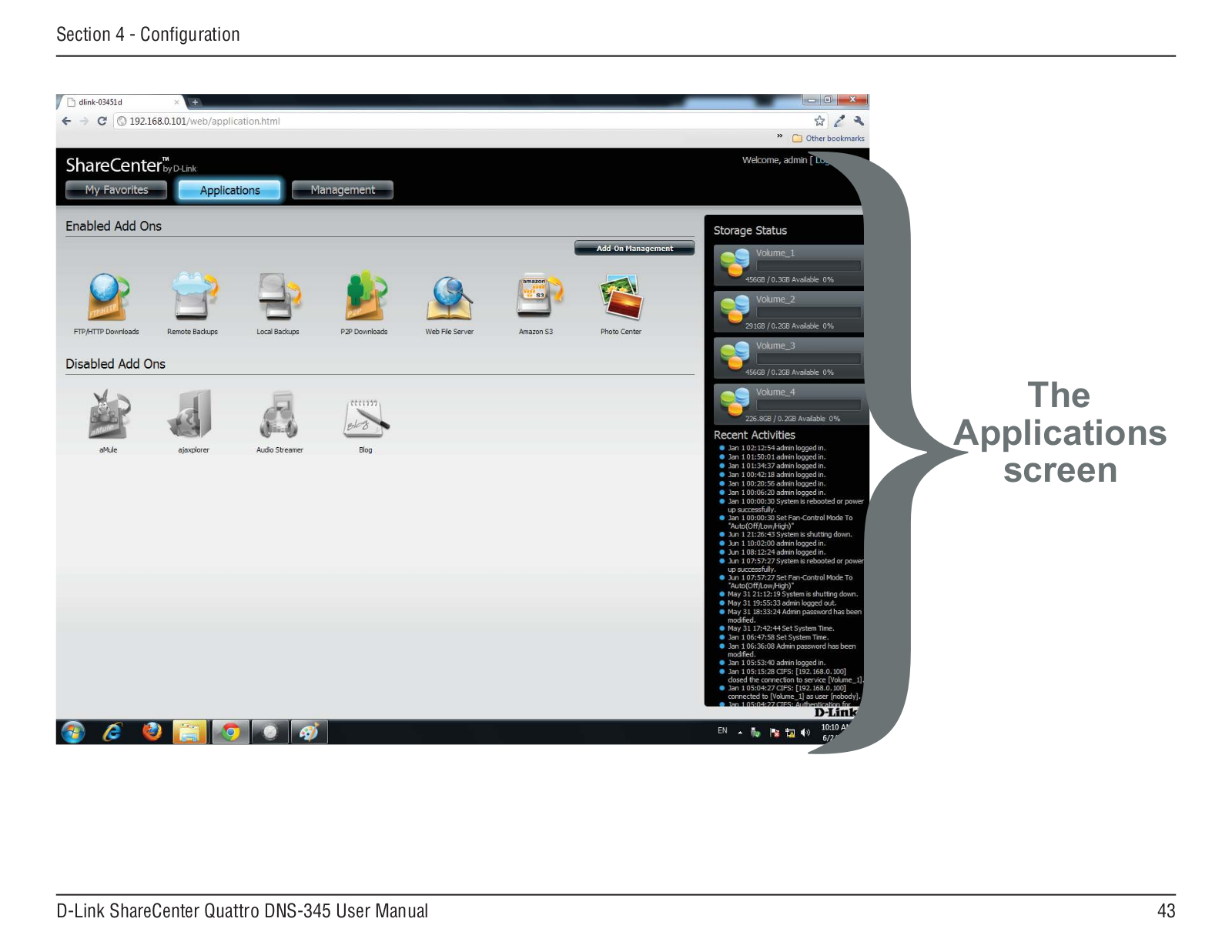This screenshot has height=952, width=1232.
Task: Click the EN language indicator
Action: pyautogui.click(x=722, y=730)
